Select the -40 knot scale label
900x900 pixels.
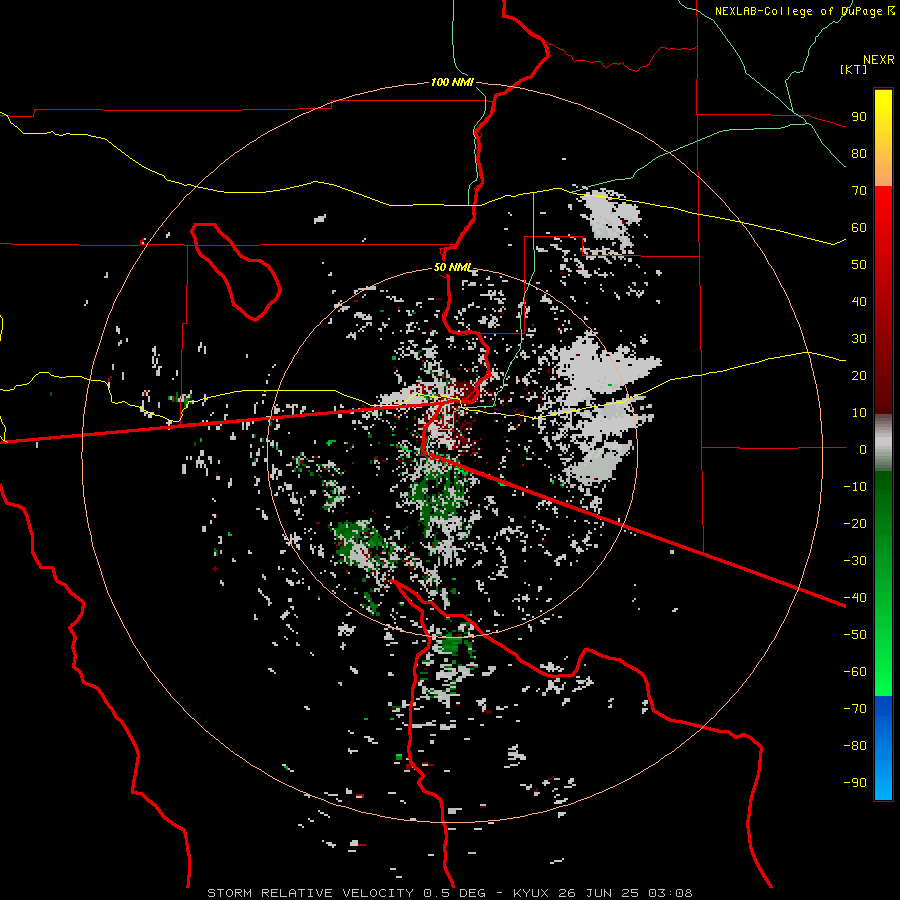[855, 598]
